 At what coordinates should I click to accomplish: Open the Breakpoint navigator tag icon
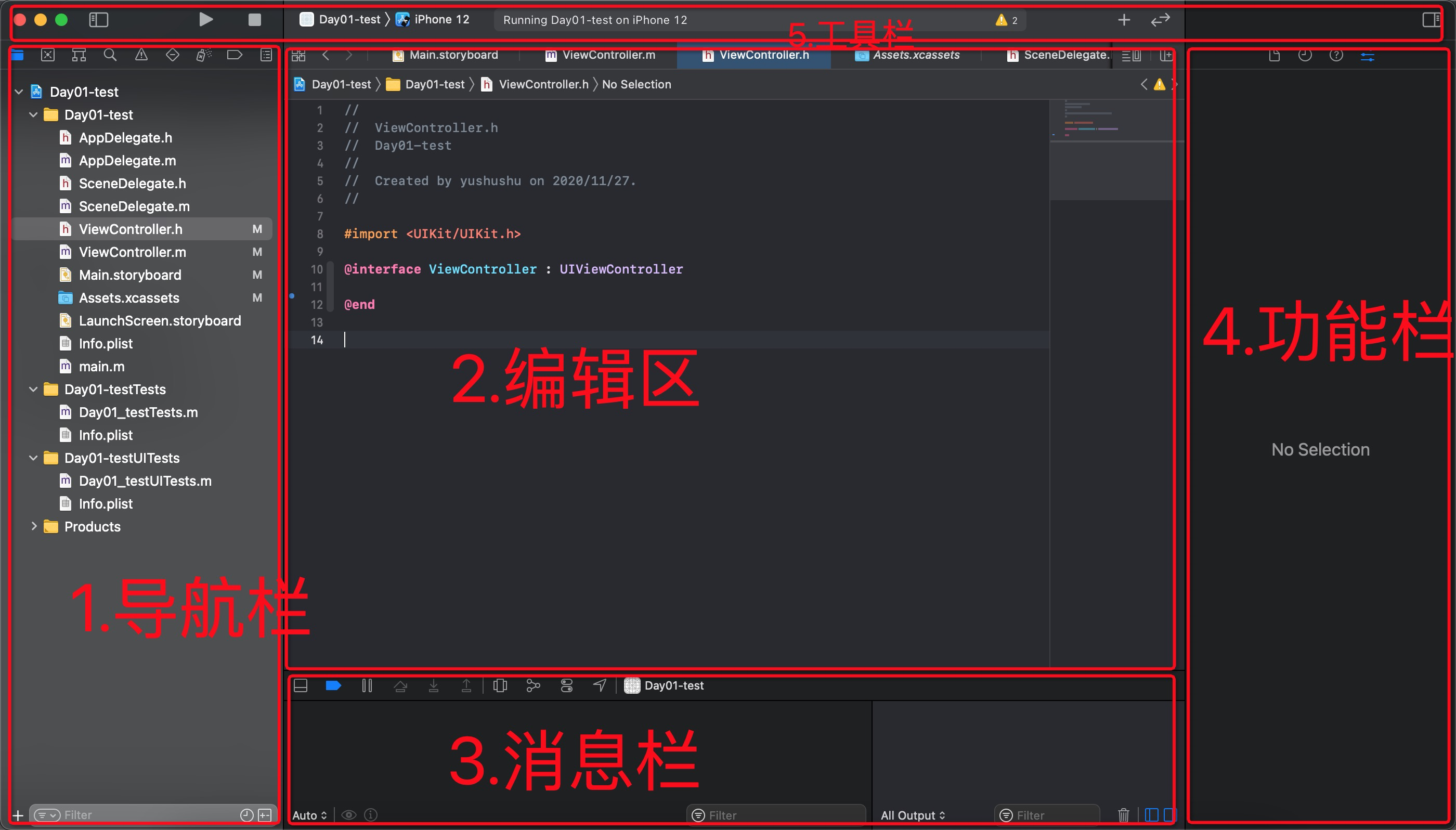pyautogui.click(x=234, y=55)
